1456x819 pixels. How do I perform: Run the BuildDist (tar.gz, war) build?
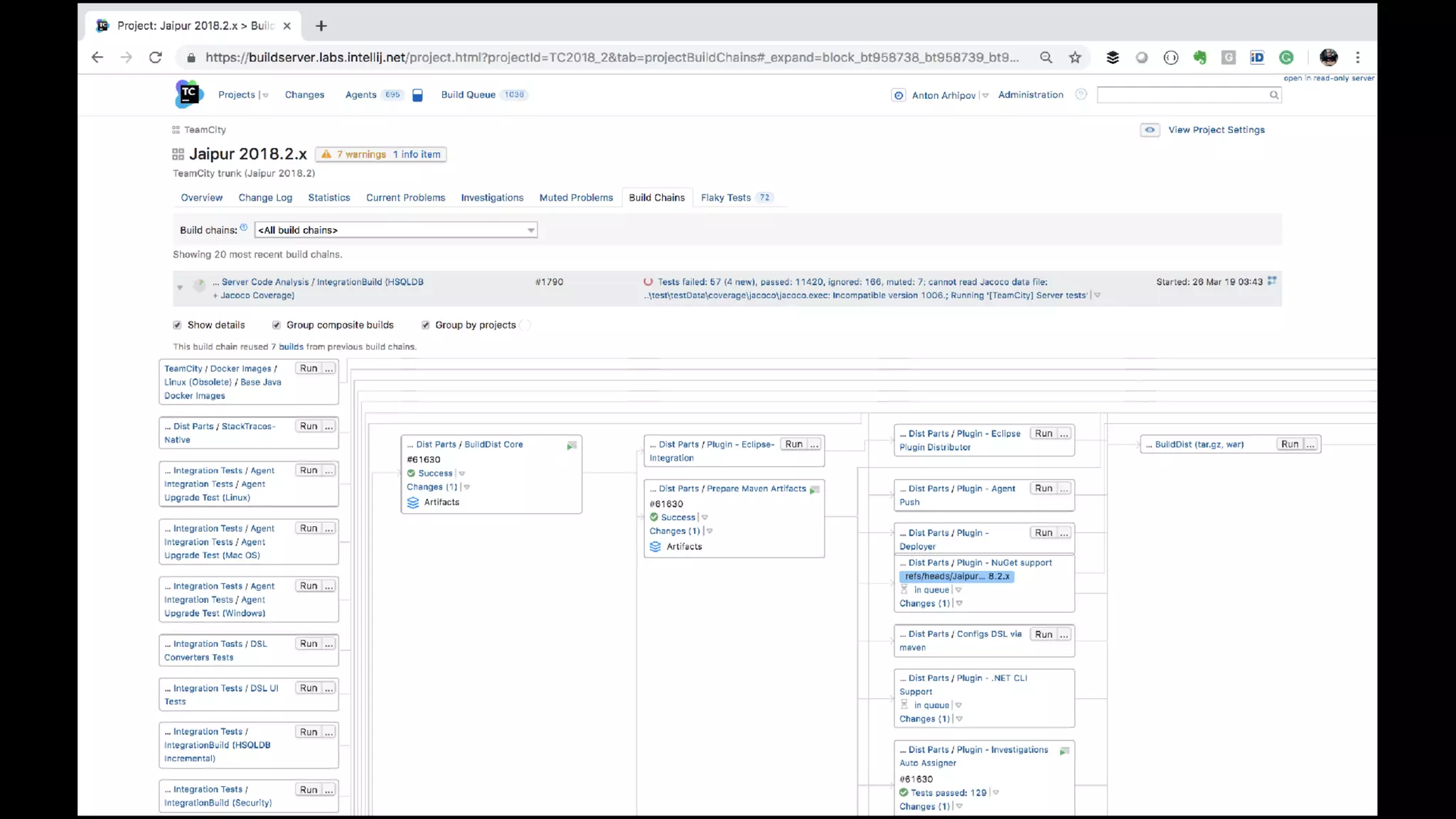click(1289, 444)
